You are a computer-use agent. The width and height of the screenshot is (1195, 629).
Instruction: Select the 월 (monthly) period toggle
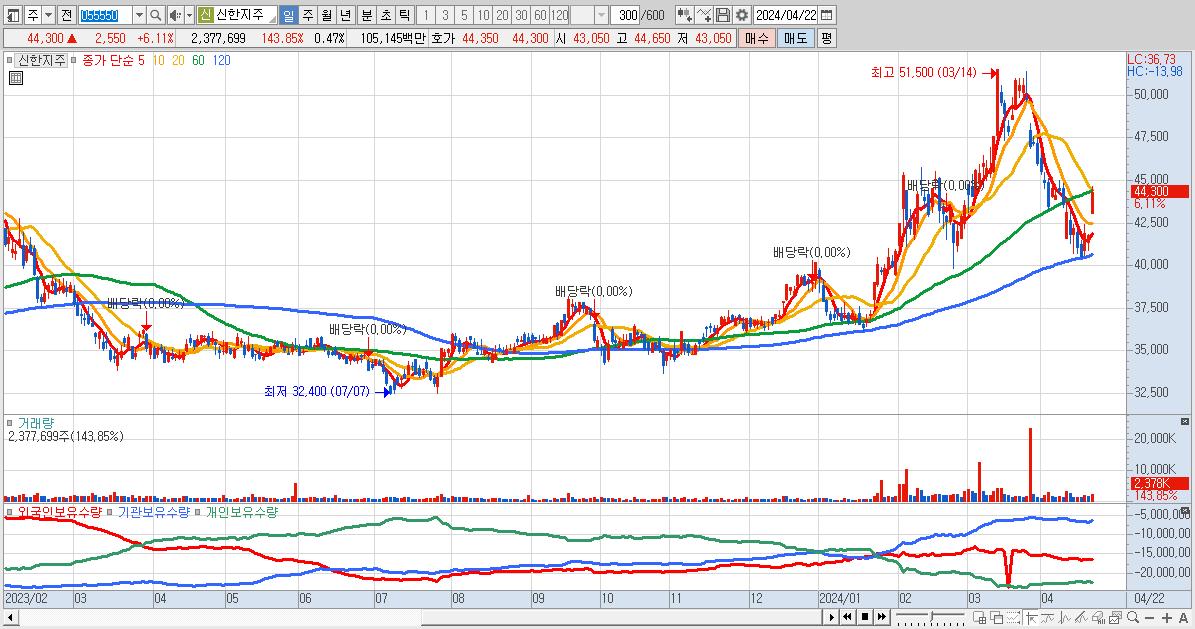pos(326,14)
